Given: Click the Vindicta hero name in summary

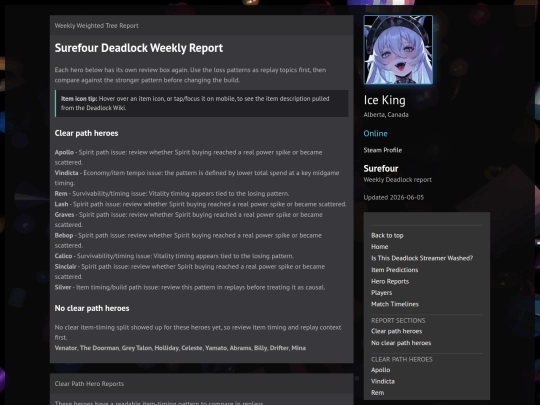Looking at the screenshot, I should click(66, 173).
